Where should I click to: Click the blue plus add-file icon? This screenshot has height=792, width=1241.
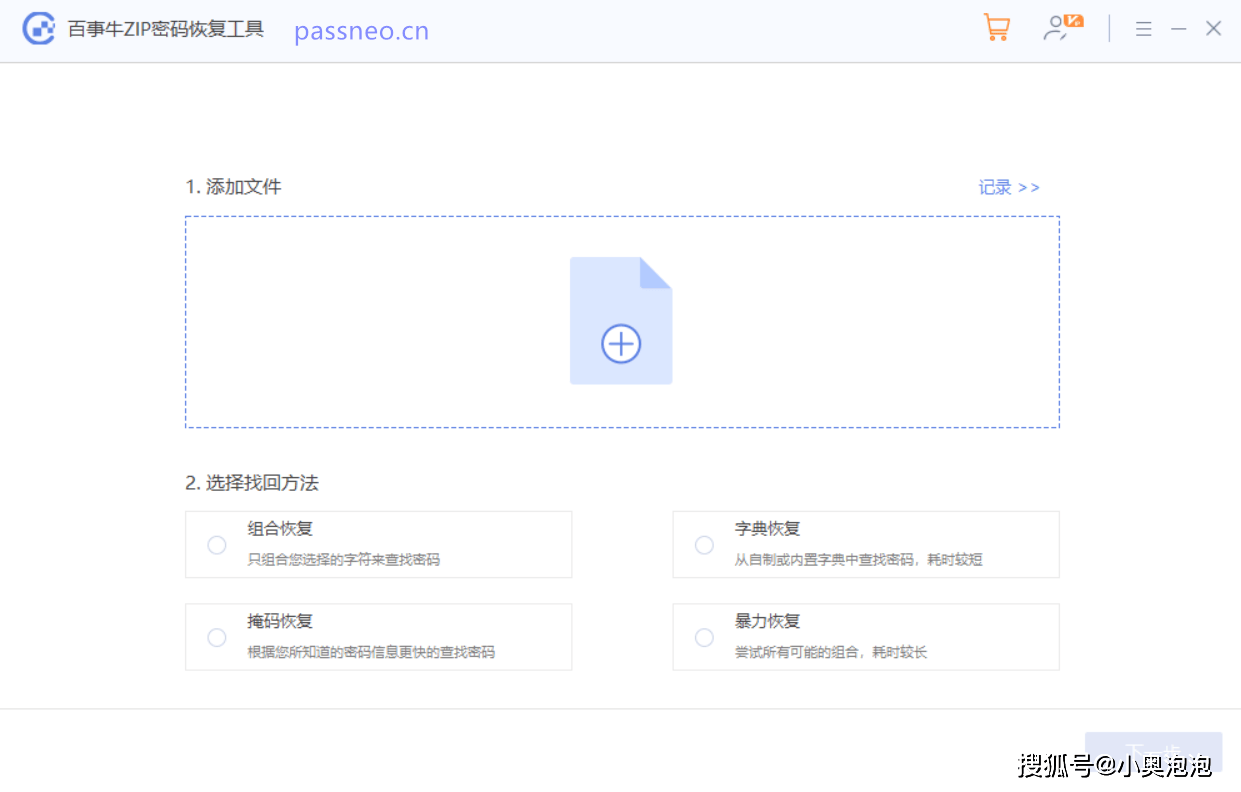click(621, 344)
